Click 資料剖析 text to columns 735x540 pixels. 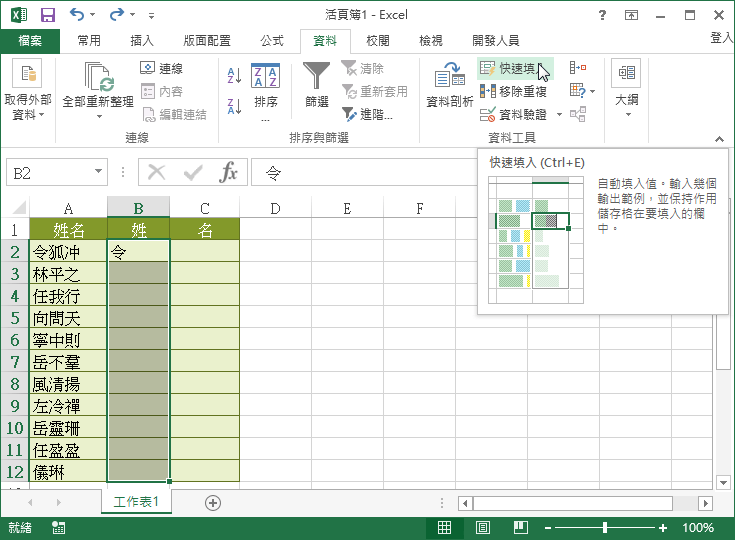pos(450,86)
